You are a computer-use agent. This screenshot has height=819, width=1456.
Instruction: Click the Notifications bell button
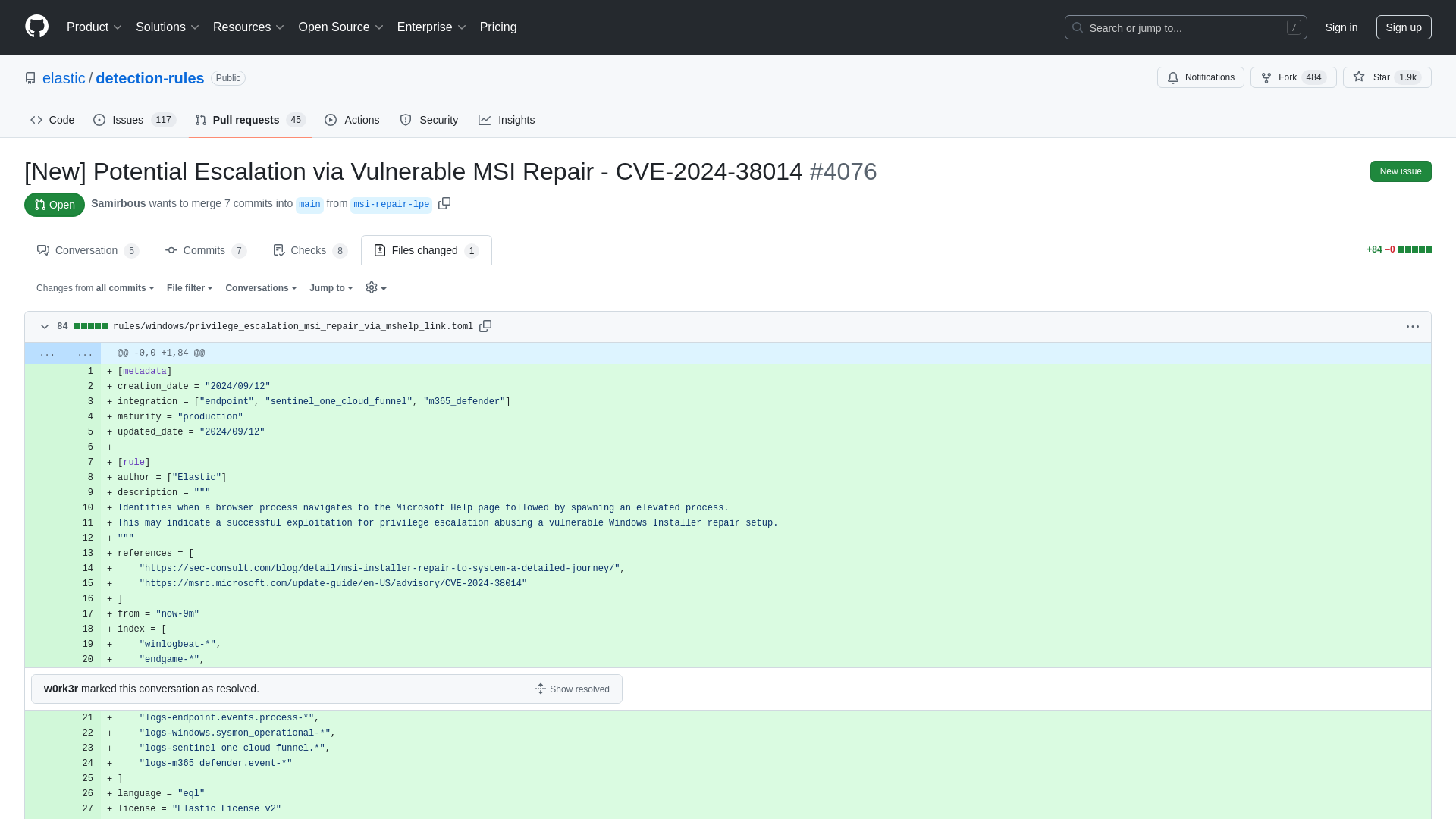click(1200, 77)
